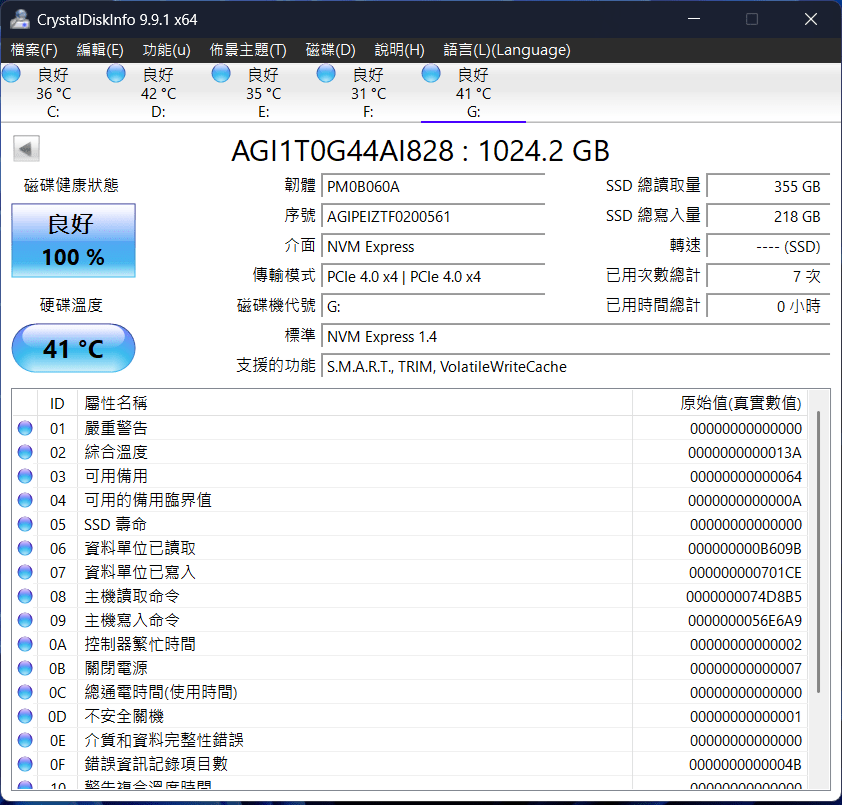Click status orb for attribute 02 綜合溫度
This screenshot has height=805, width=842.
pyautogui.click(x=25, y=452)
